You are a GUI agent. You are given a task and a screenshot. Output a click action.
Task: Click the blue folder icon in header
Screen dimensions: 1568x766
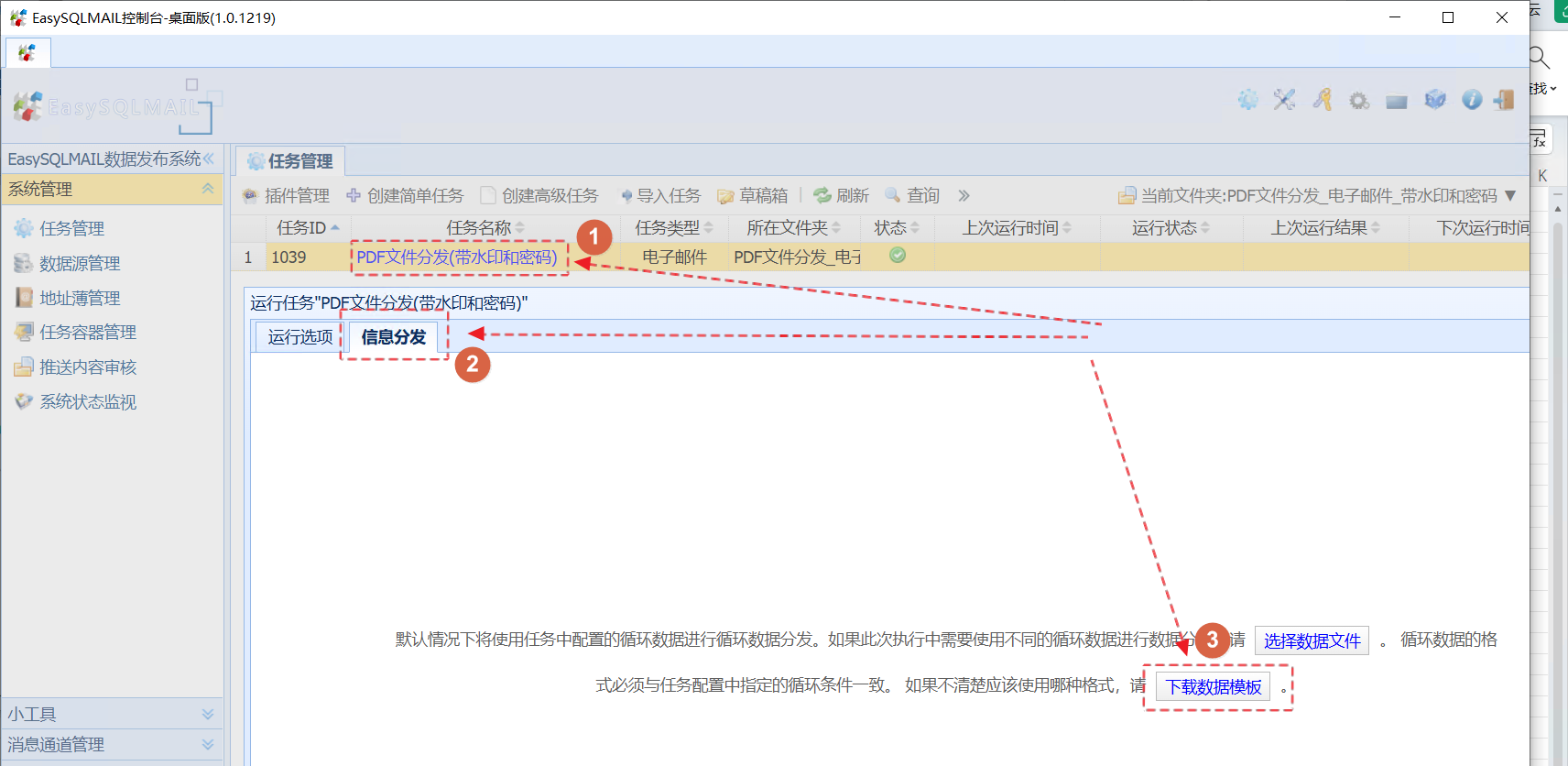click(x=1397, y=102)
